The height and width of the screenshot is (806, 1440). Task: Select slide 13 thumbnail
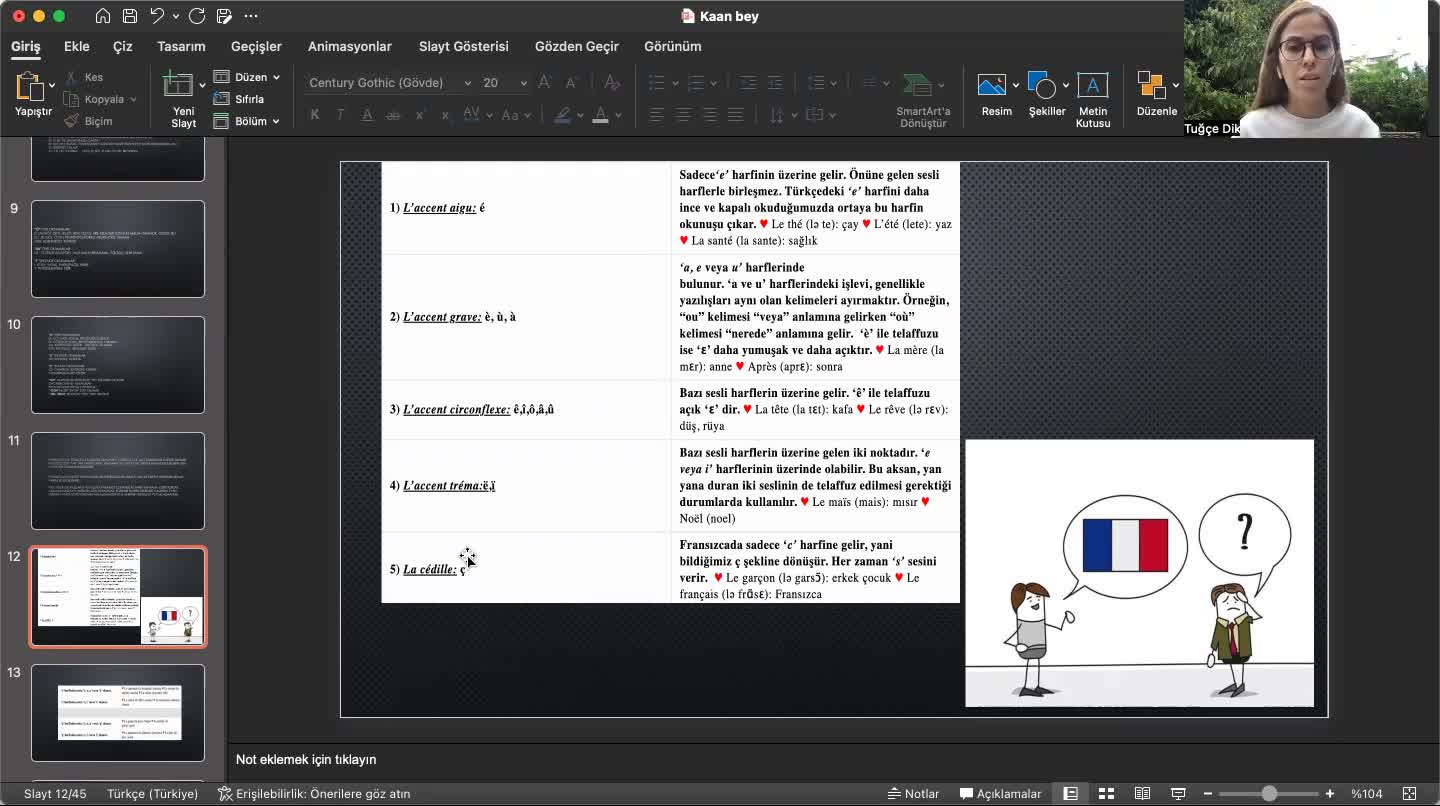pyautogui.click(x=118, y=713)
